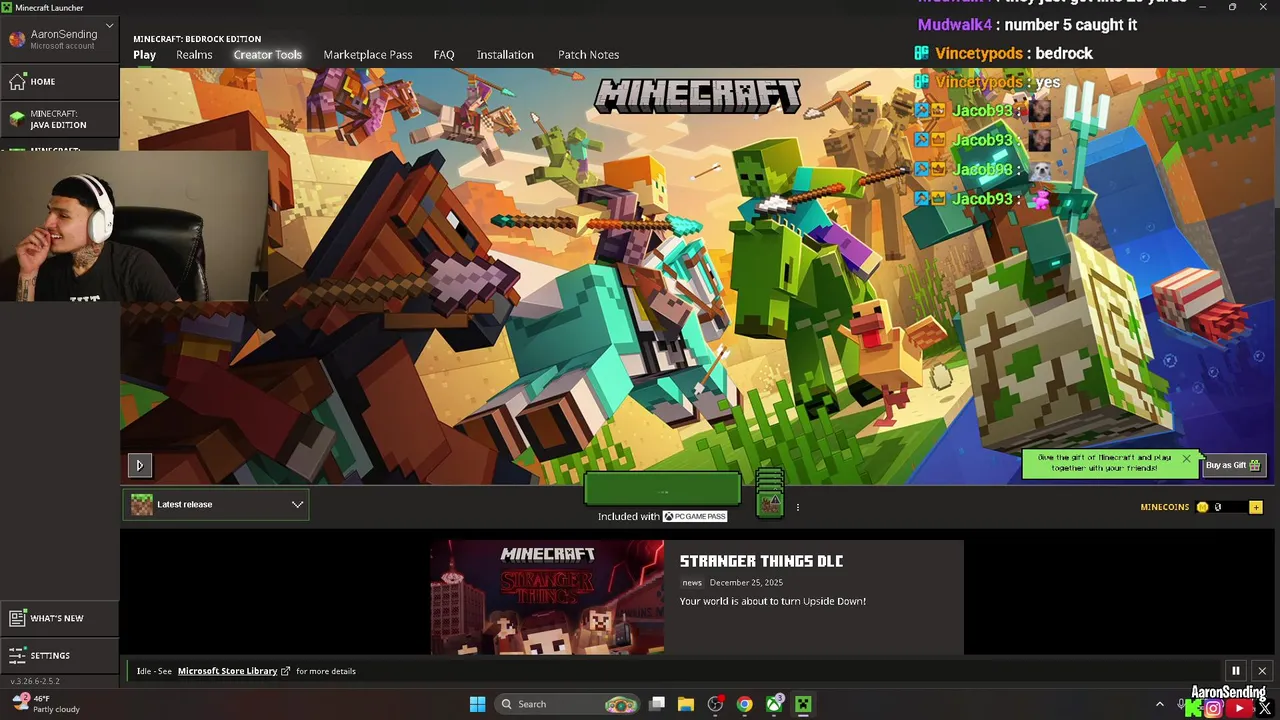Open Task View from the taskbar
This screenshot has width=1280, height=720.
point(657,704)
